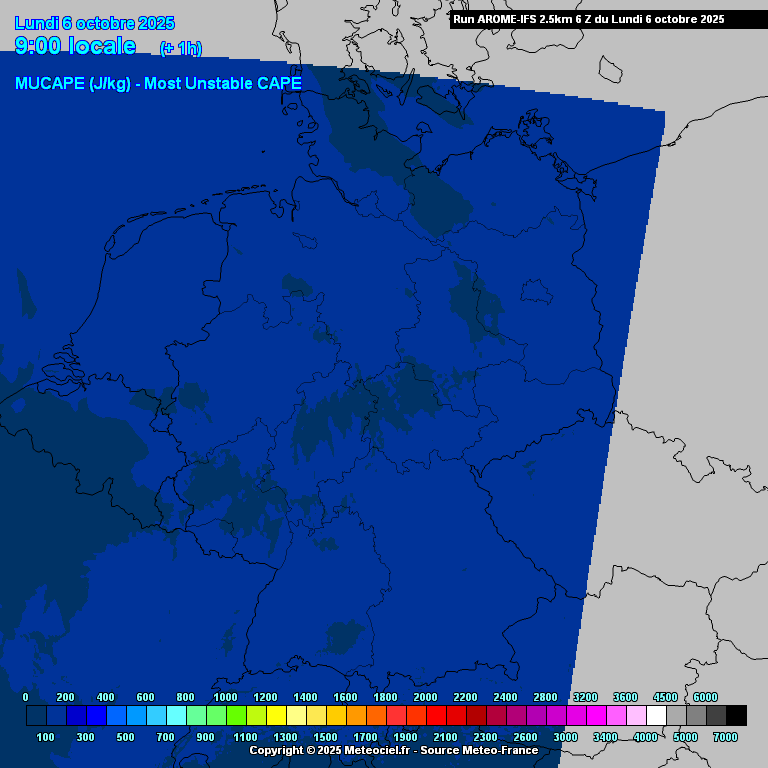
Task: Click 'Source Meteo-France' credit text
Action: click(x=479, y=750)
